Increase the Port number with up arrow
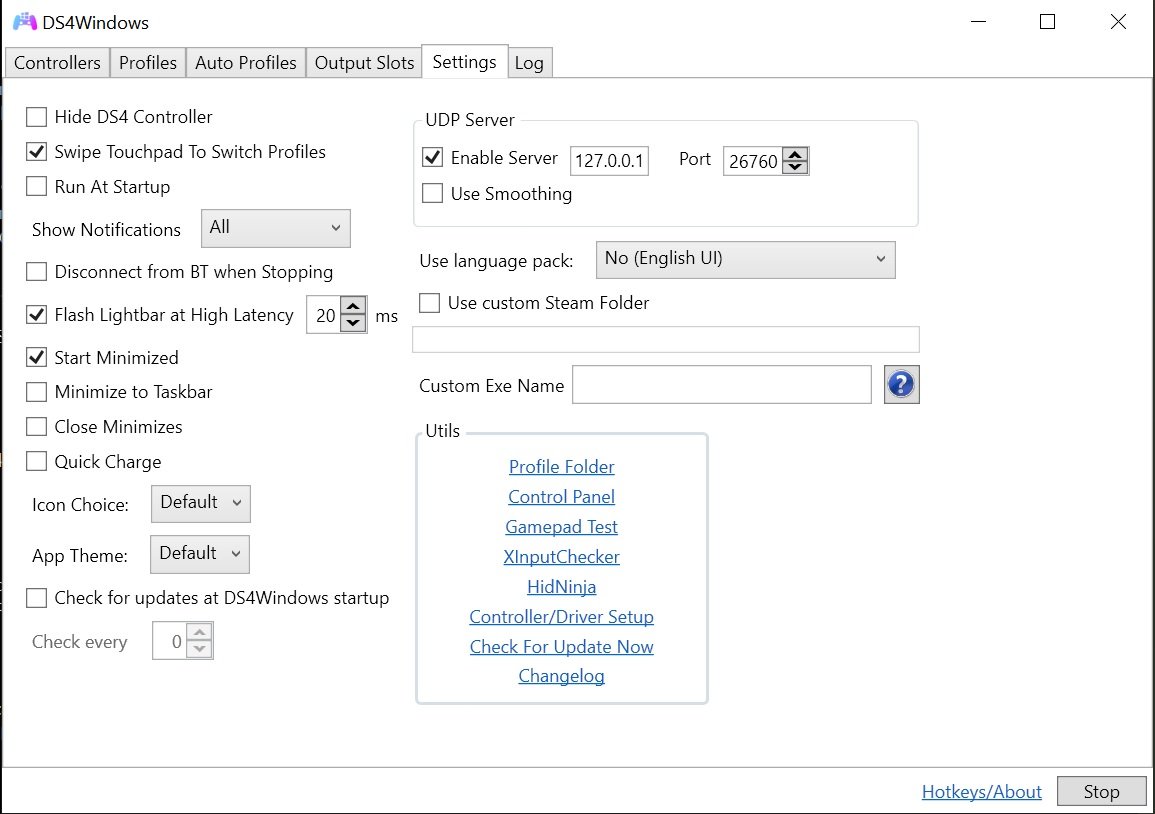The height and width of the screenshot is (814, 1155). coord(795,155)
